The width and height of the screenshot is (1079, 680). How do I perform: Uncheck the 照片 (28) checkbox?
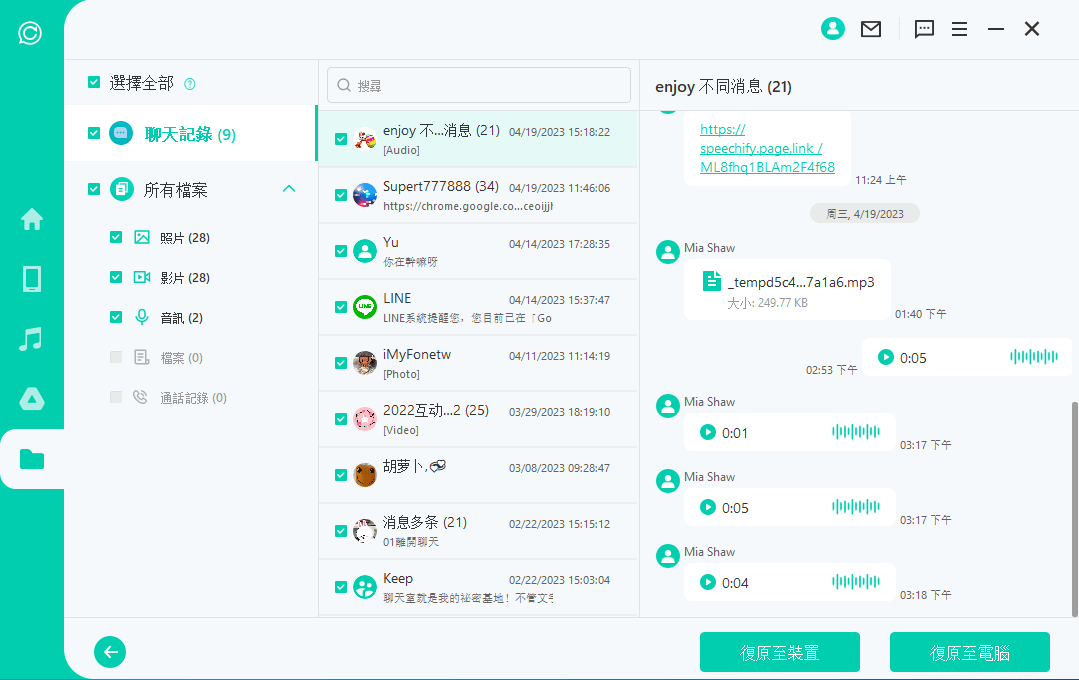pos(114,237)
